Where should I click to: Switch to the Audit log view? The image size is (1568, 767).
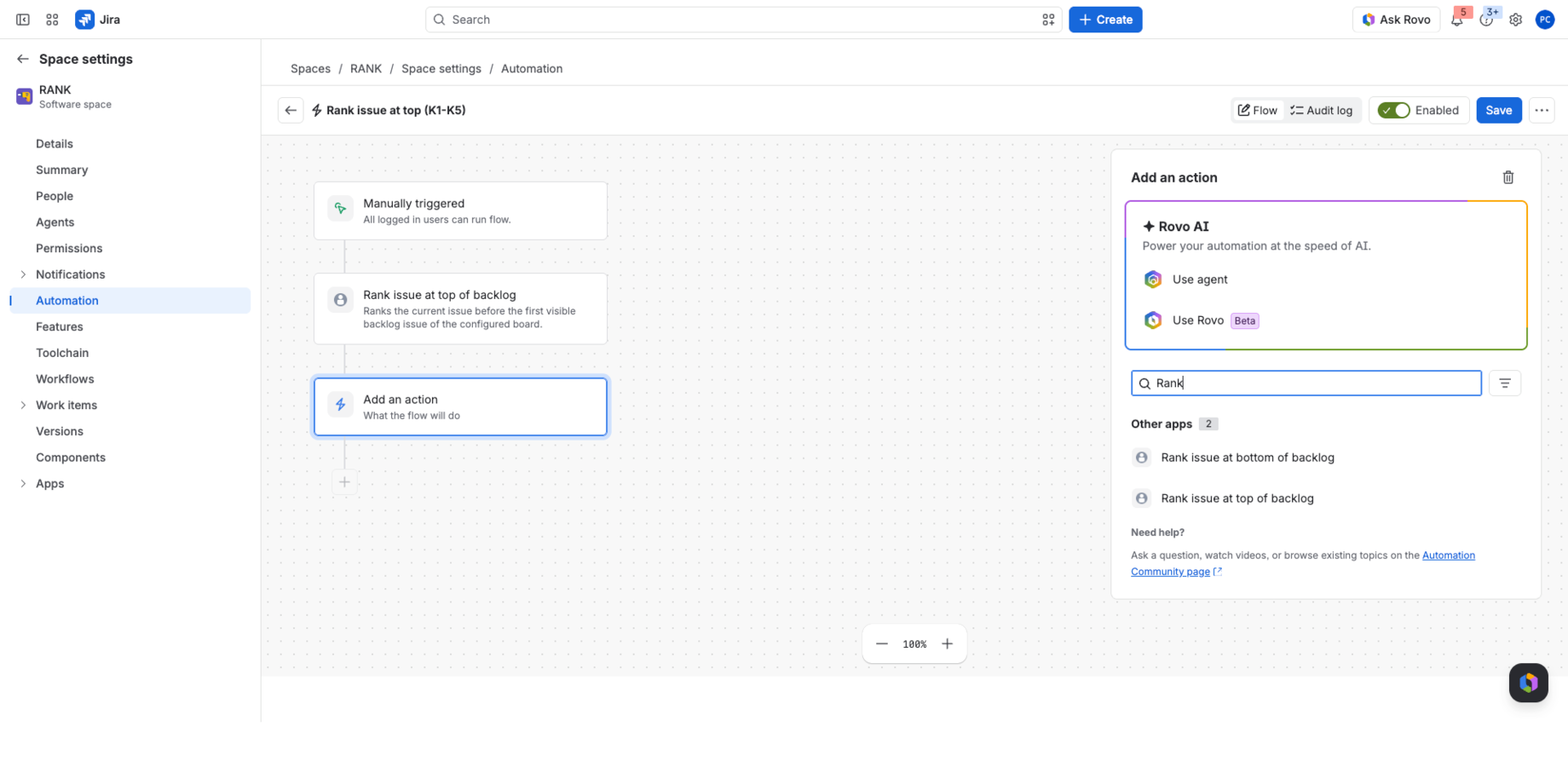tap(1321, 110)
